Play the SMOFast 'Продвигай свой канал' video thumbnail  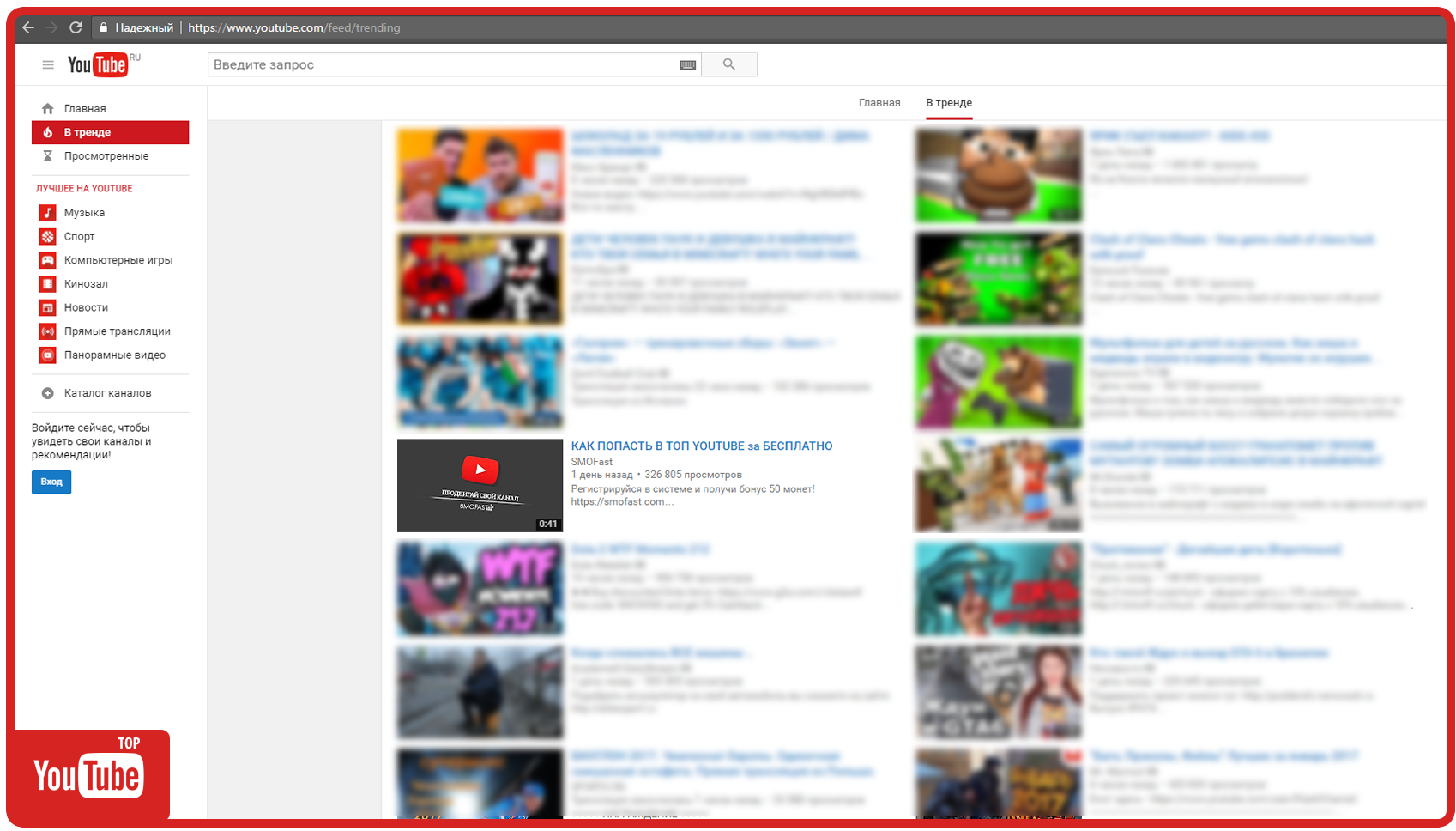point(480,485)
